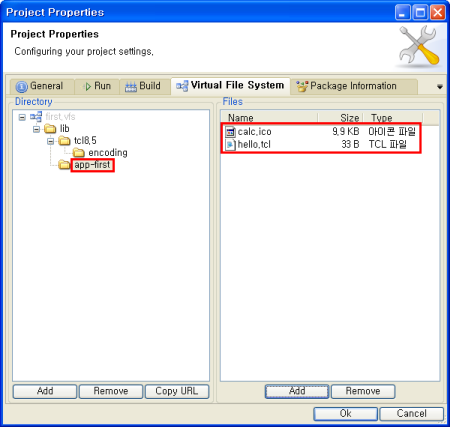Minimize the Project Properties window
450x427 pixels.
(403, 13)
